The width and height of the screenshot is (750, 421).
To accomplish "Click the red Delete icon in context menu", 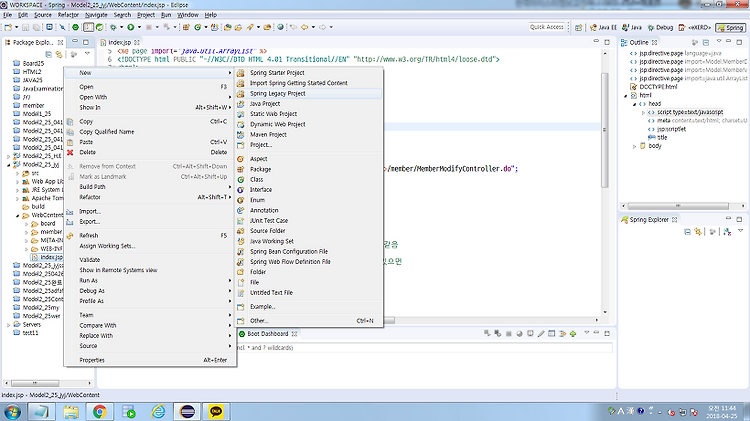I will click(70, 153).
